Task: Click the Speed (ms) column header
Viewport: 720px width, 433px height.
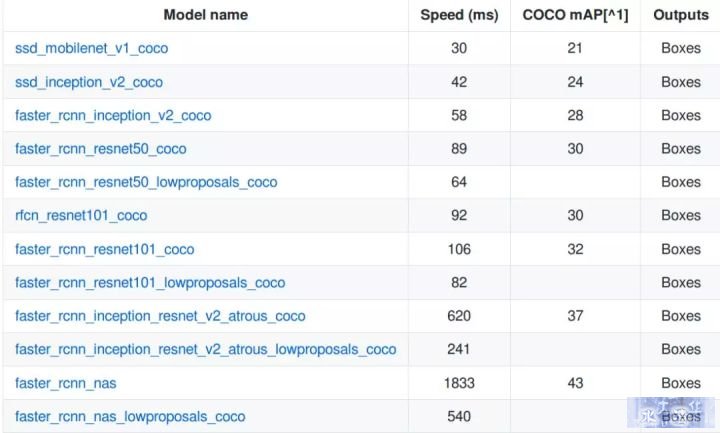Action: [459, 15]
